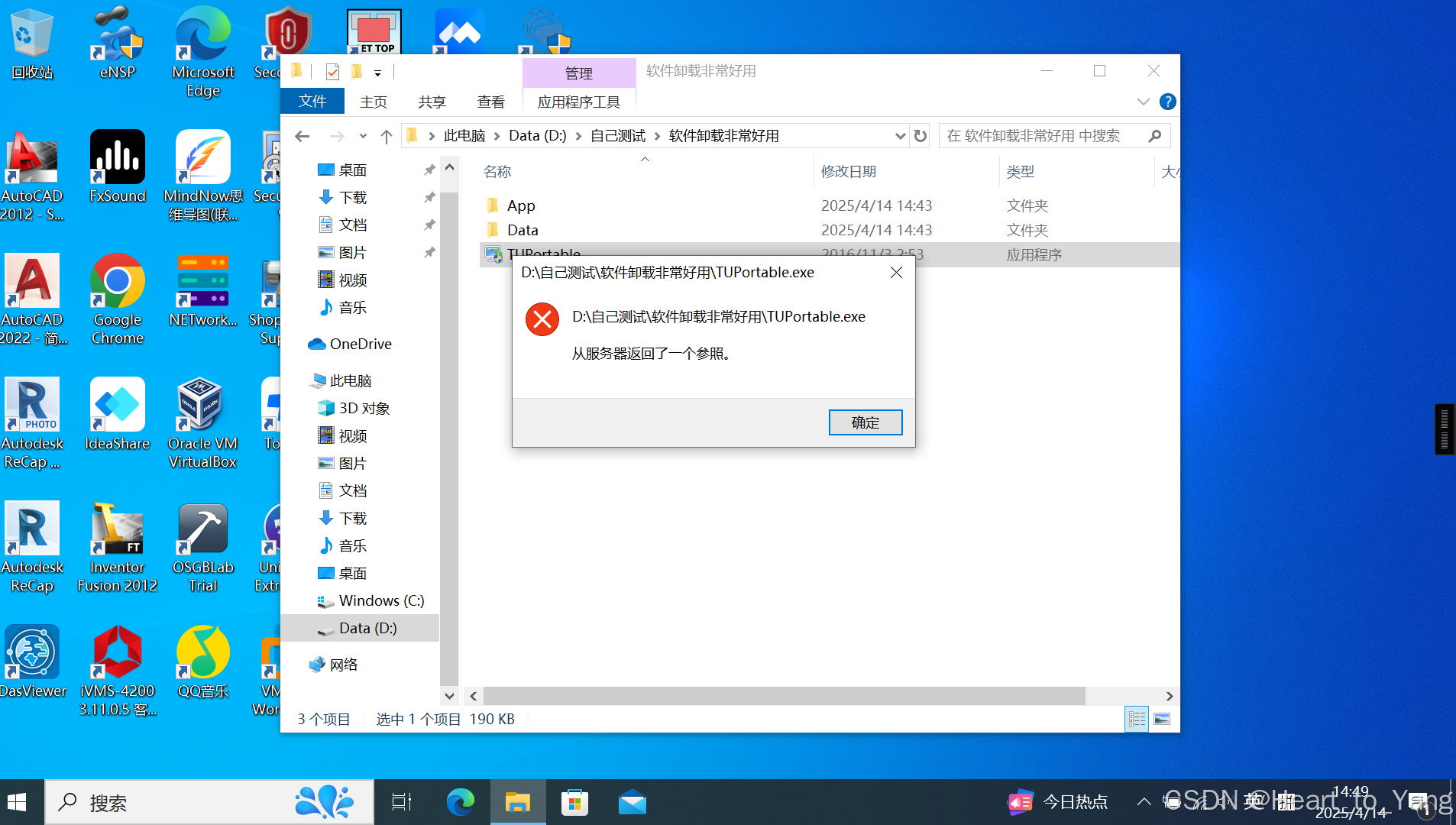Click the properties checkmark in quick access toolbar
The image size is (1456, 825).
(332, 72)
